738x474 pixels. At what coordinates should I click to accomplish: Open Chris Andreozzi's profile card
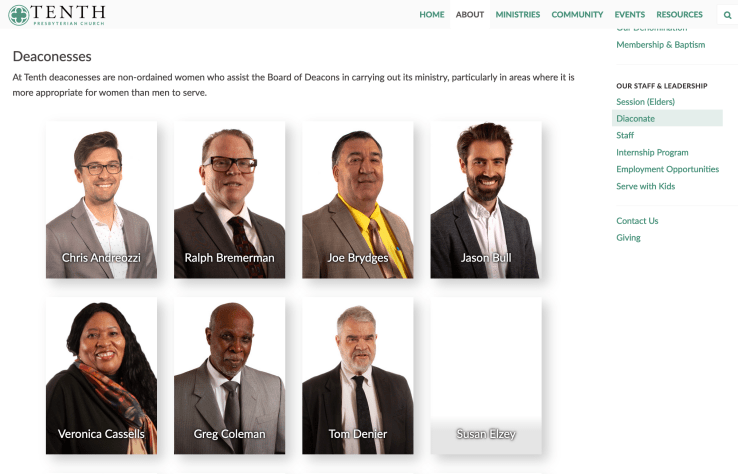[101, 200]
